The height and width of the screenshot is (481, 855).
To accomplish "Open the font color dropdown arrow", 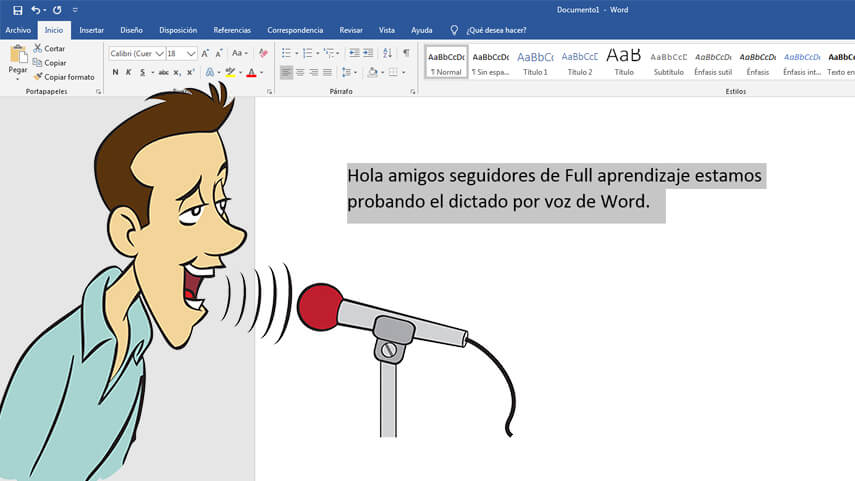I will (x=262, y=73).
